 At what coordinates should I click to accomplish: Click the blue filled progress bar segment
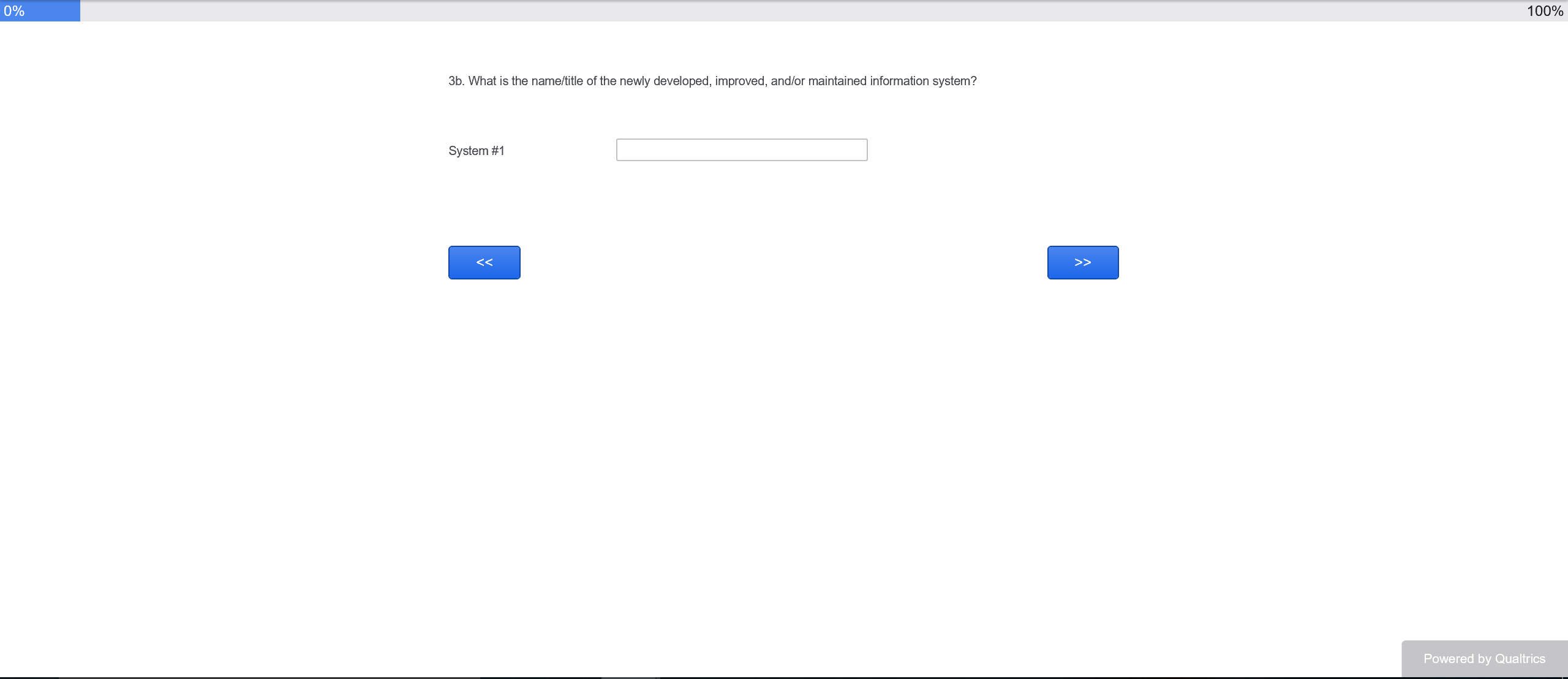(52, 11)
